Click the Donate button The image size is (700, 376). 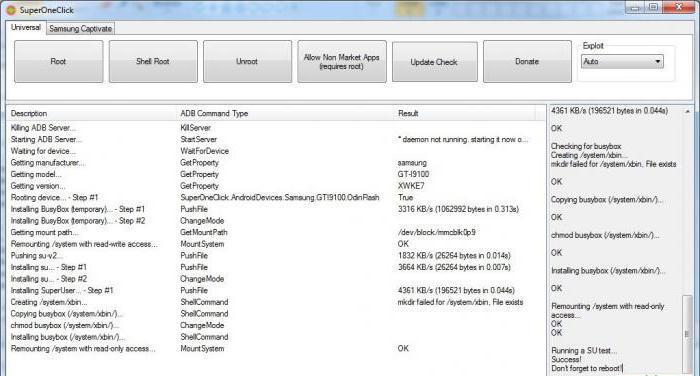527,61
